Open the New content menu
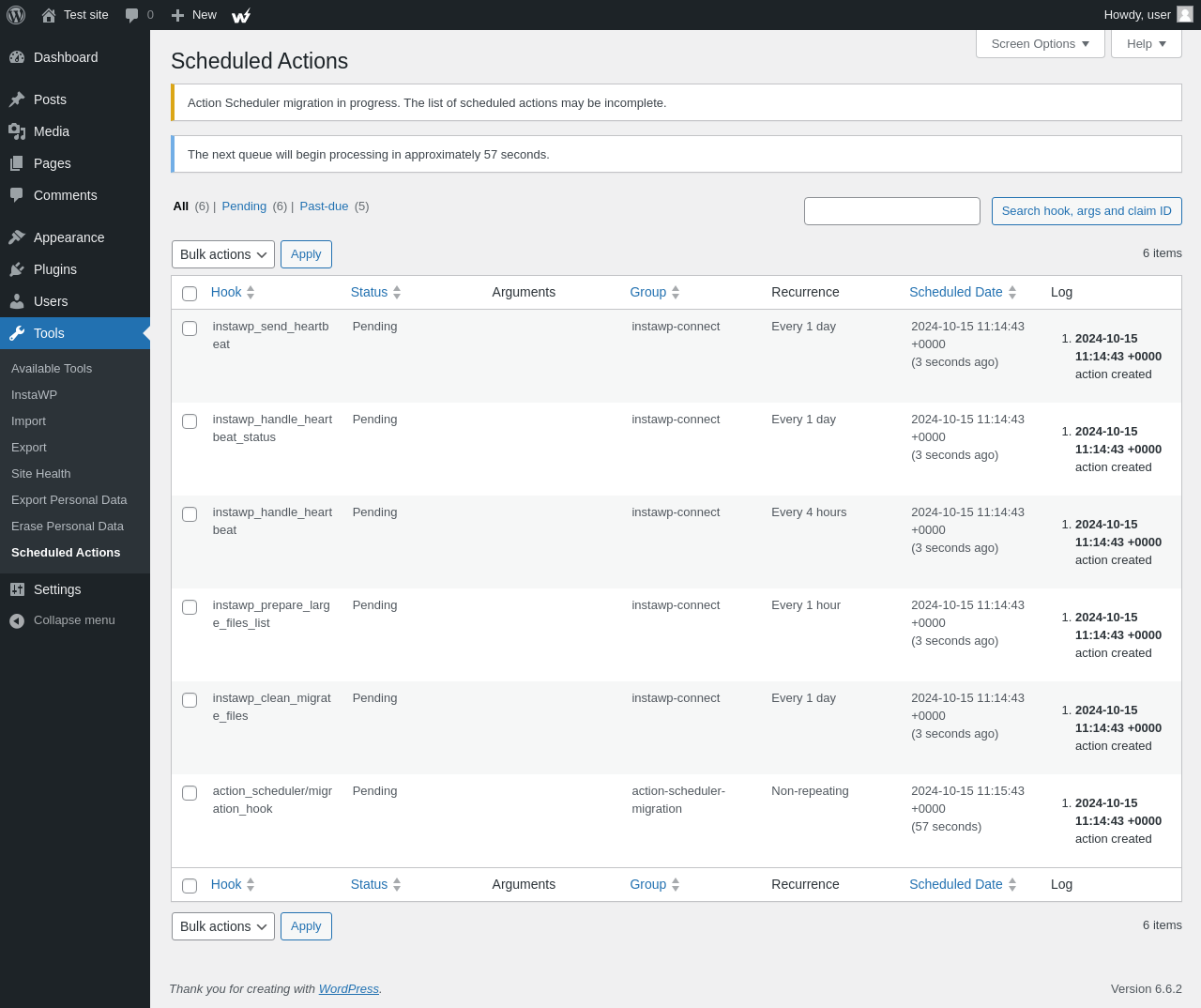 click(x=194, y=15)
